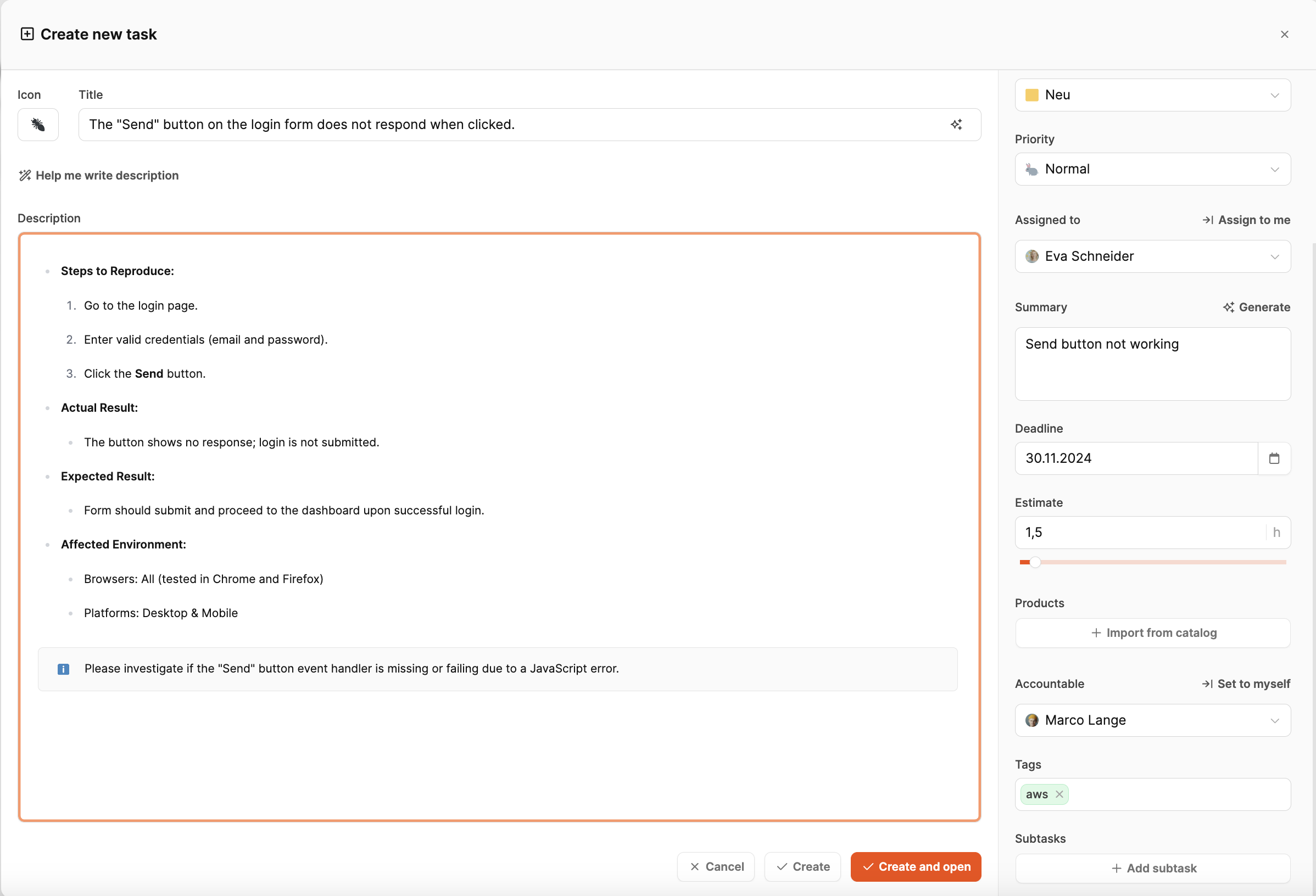
Task: Open the deadline calendar picker icon
Action: coord(1274,458)
